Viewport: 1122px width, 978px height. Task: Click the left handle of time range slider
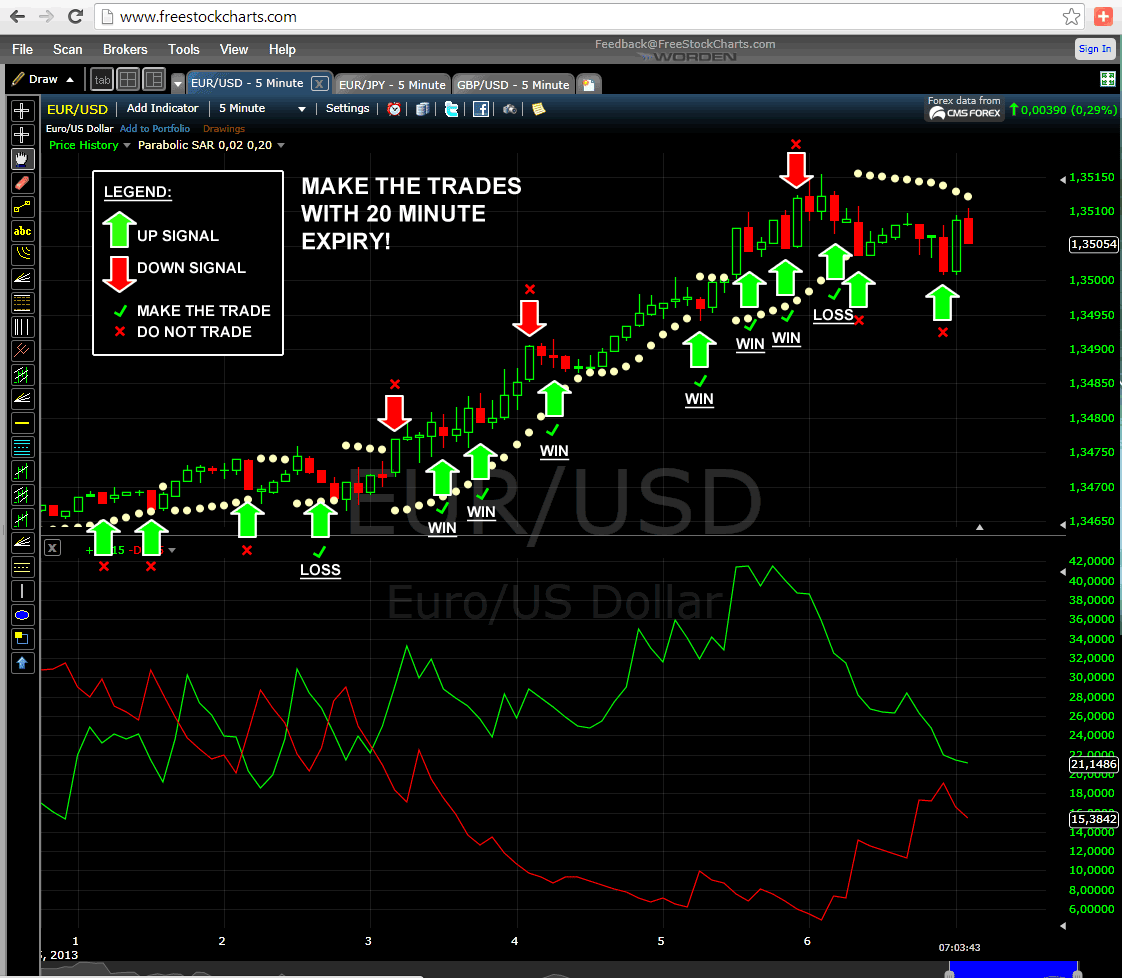[950, 973]
